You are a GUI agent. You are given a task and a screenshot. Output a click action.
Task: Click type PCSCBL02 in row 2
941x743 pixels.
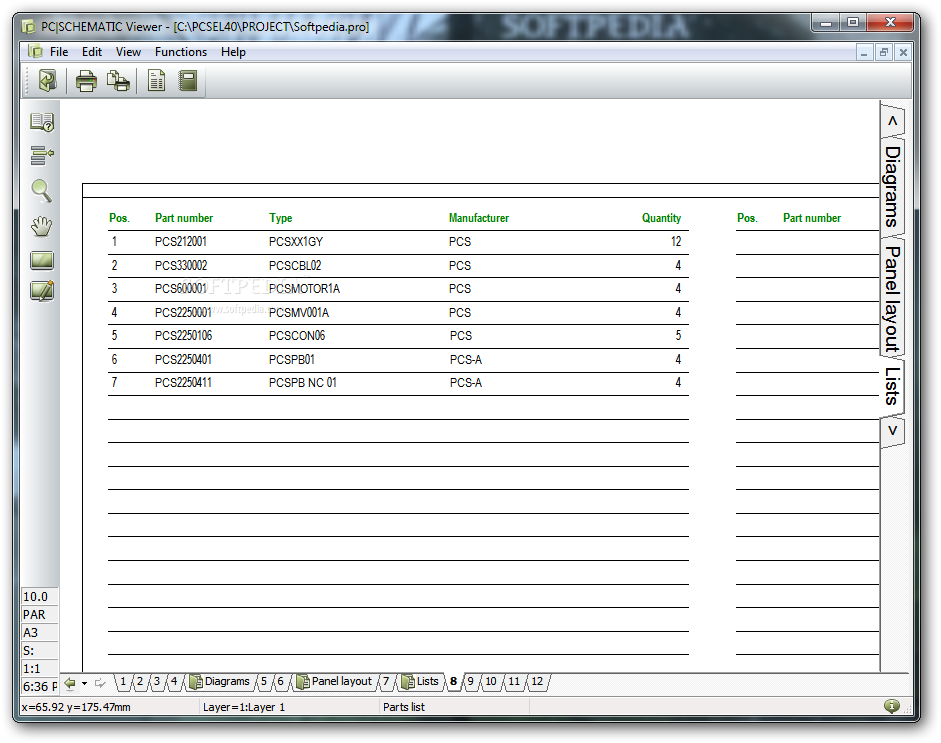pos(295,265)
